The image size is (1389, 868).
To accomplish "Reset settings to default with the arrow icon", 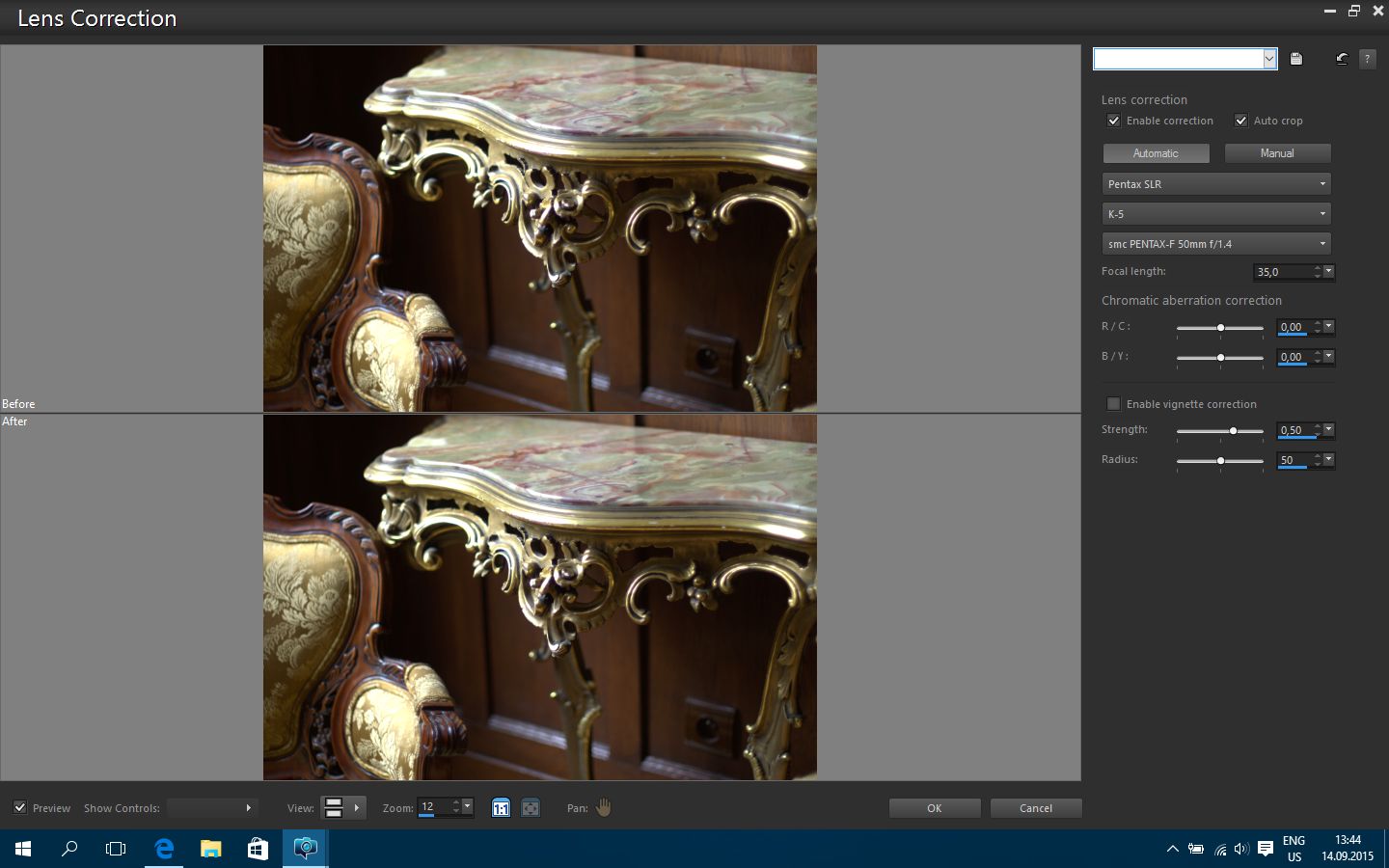I will pyautogui.click(x=1342, y=59).
